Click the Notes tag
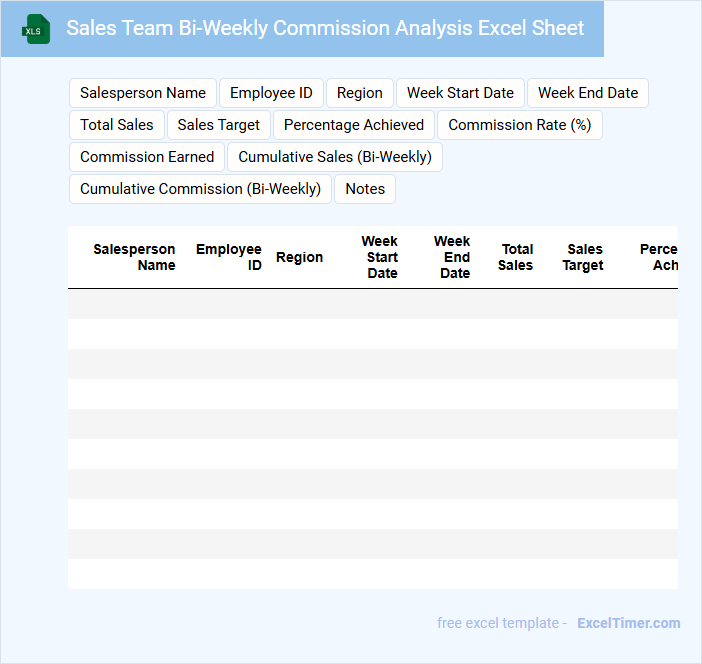This screenshot has width=702, height=664. click(x=365, y=189)
